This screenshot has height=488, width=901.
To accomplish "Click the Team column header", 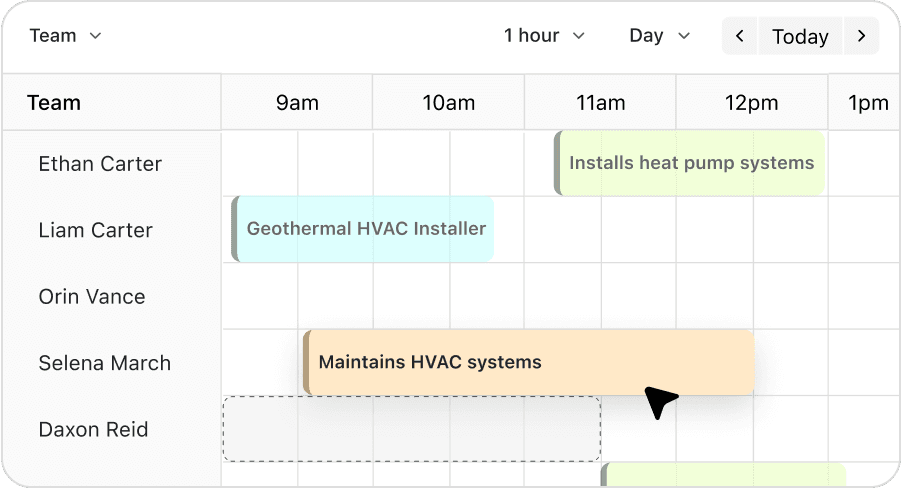I will (x=54, y=103).
